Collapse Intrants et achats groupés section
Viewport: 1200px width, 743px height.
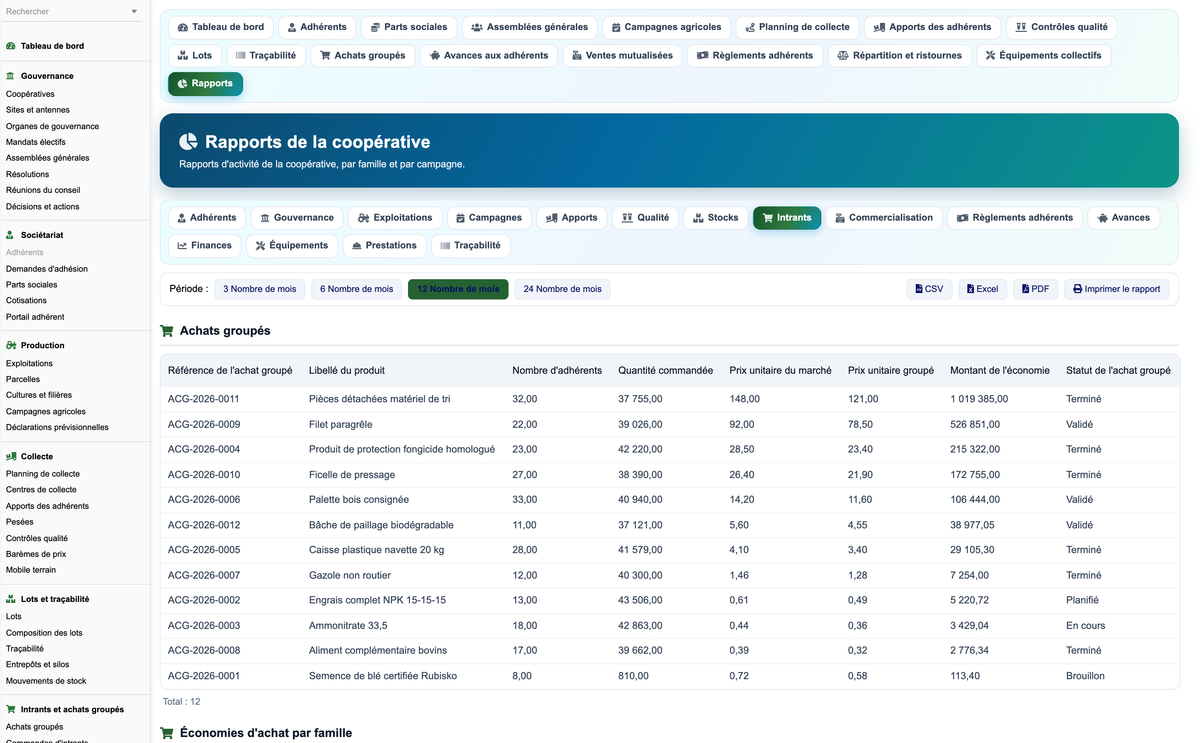72,709
